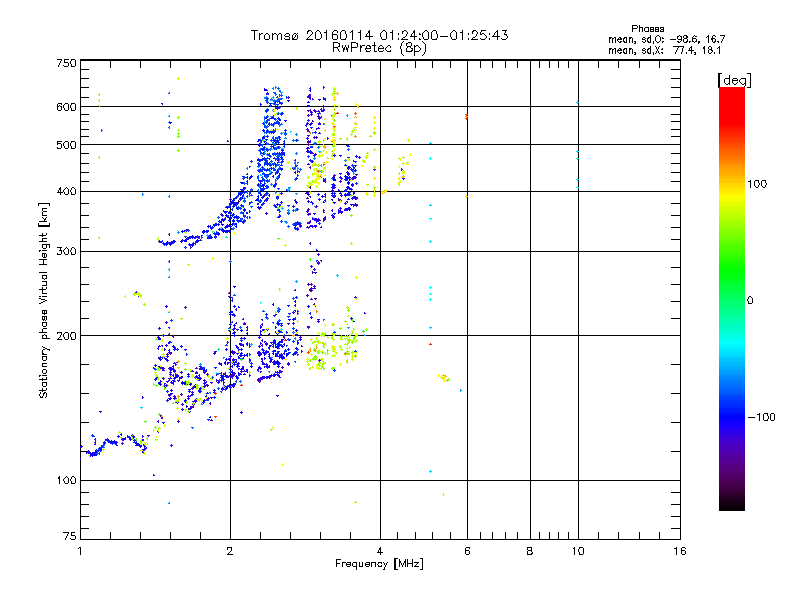Click the colorbar '100' tick label

tap(757, 184)
